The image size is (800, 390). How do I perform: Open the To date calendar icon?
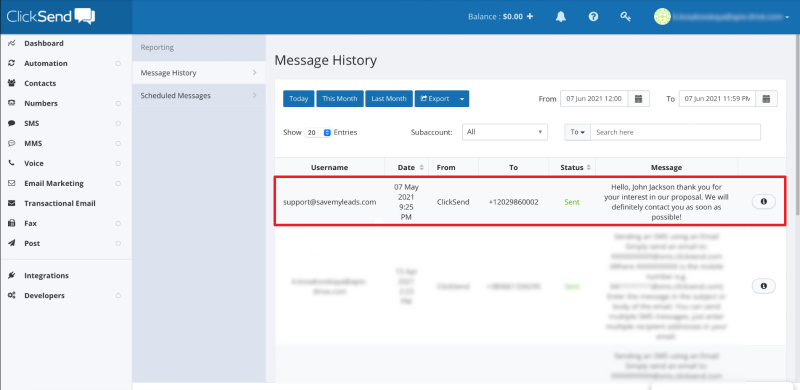[766, 99]
